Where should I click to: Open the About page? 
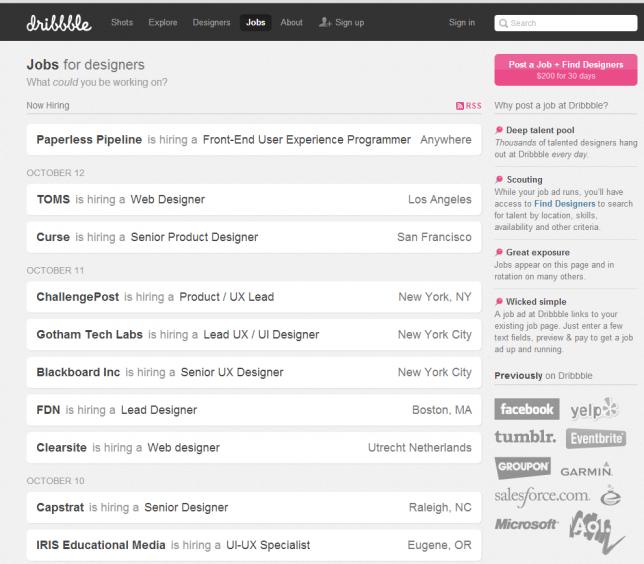[x=291, y=22]
